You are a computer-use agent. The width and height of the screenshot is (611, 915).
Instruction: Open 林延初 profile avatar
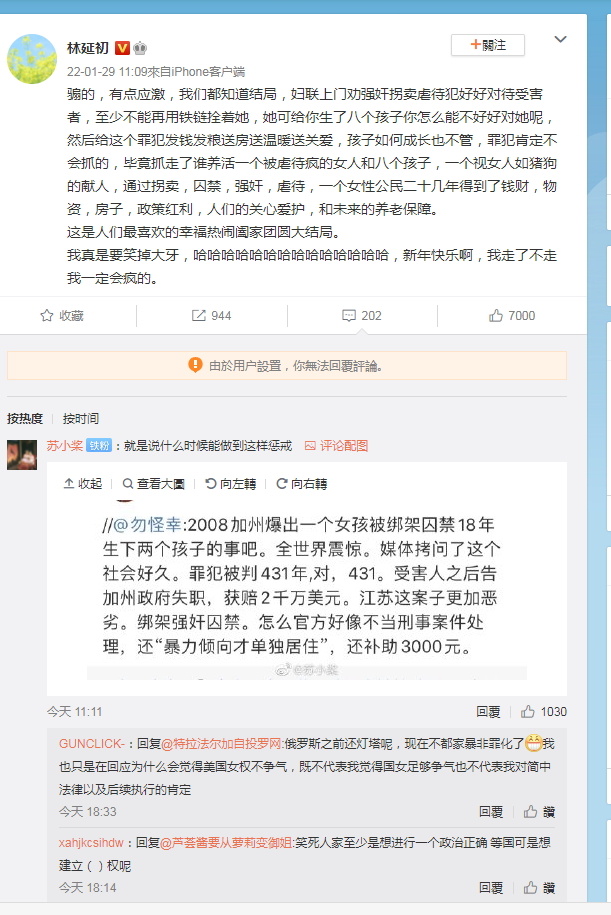[x=32, y=58]
